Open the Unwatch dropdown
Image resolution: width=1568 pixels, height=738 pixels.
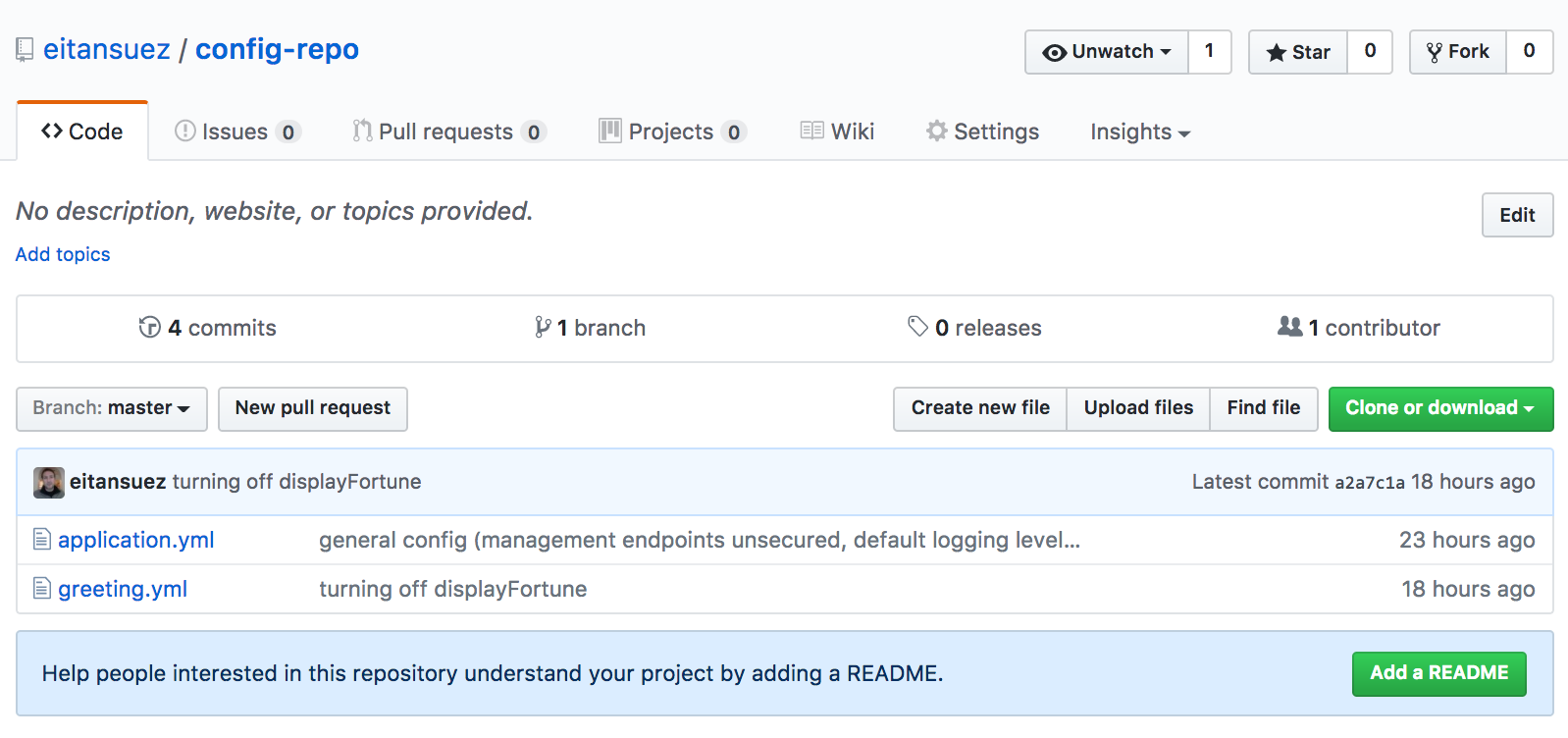tap(1107, 52)
